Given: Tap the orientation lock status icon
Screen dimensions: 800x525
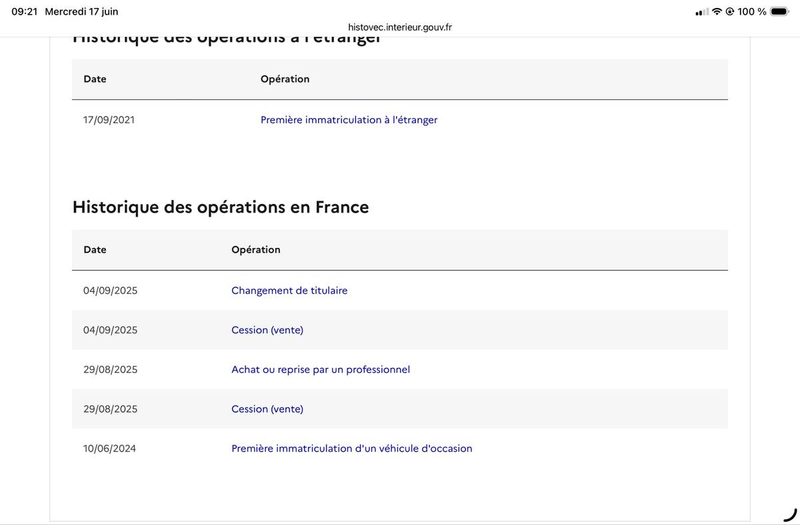Looking at the screenshot, I should pos(730,11).
